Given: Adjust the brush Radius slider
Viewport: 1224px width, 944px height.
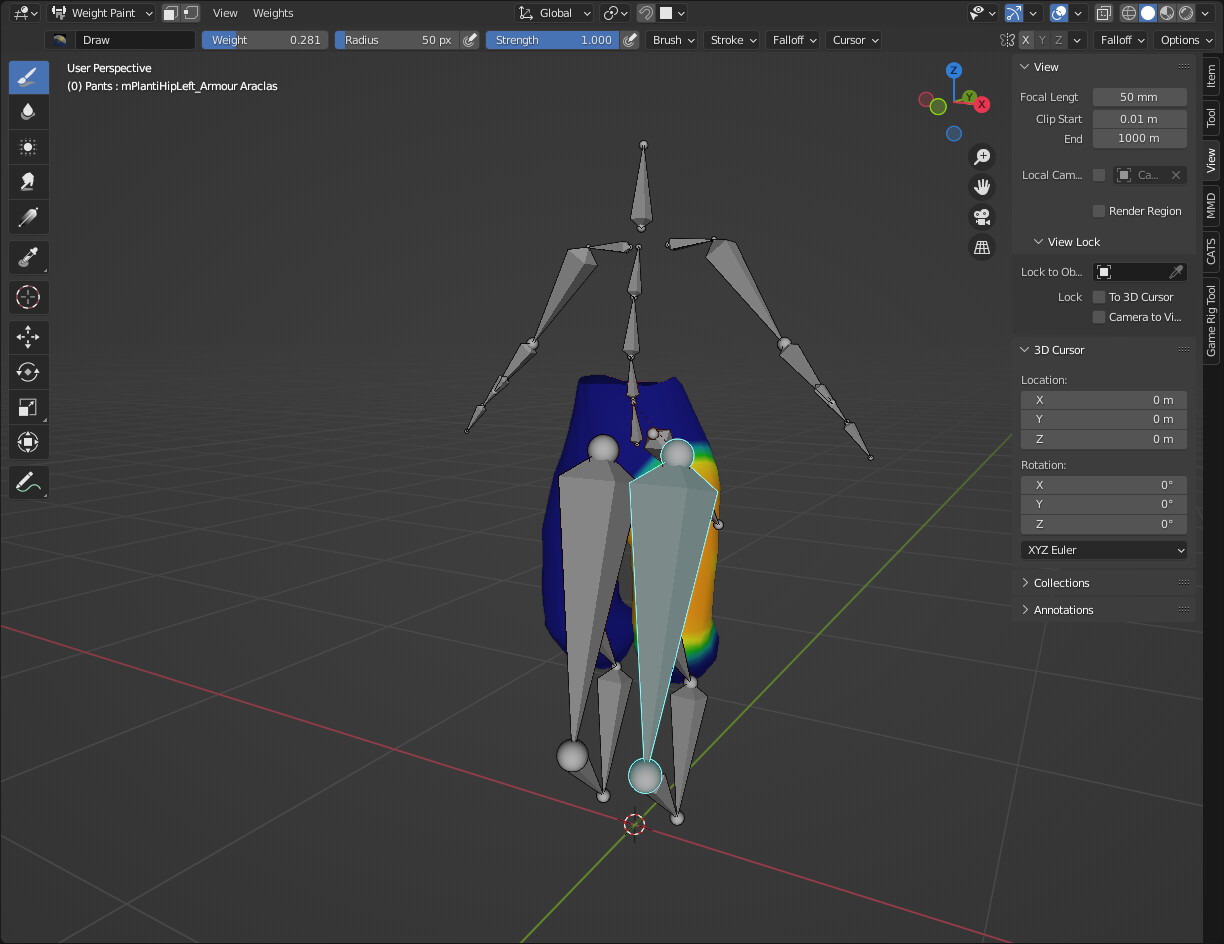Looking at the screenshot, I should pos(397,40).
